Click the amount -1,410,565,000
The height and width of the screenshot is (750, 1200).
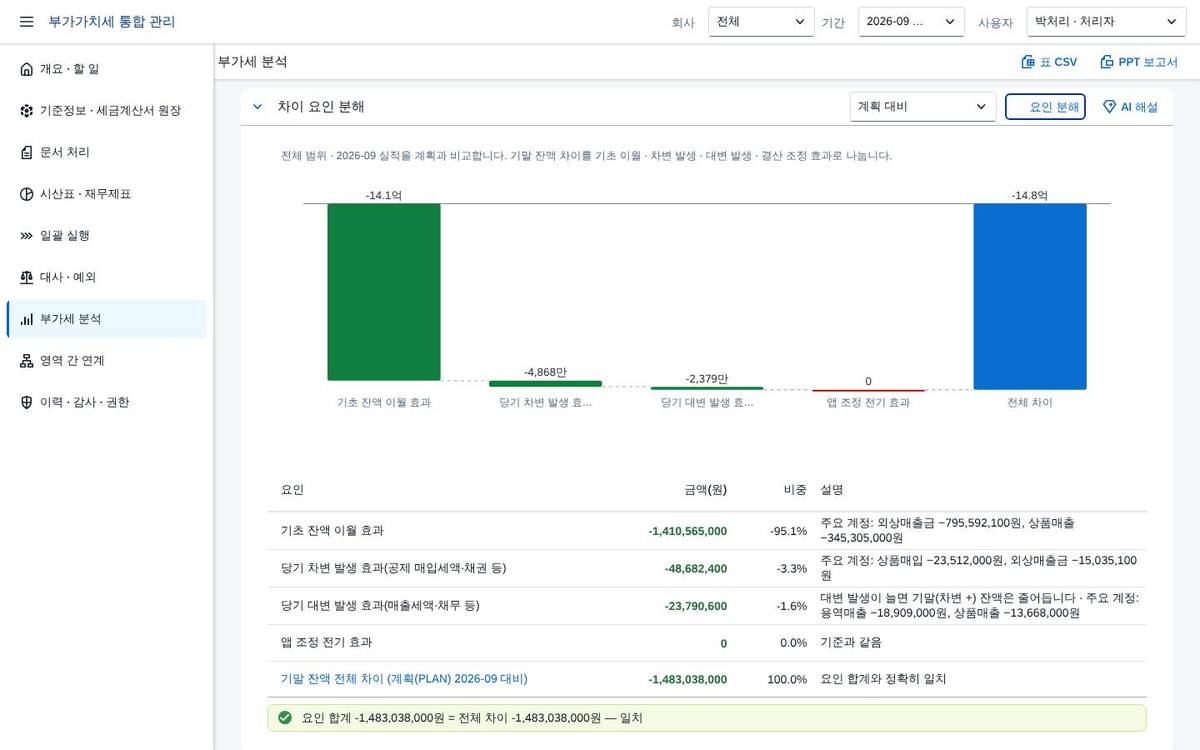[x=687, y=531]
